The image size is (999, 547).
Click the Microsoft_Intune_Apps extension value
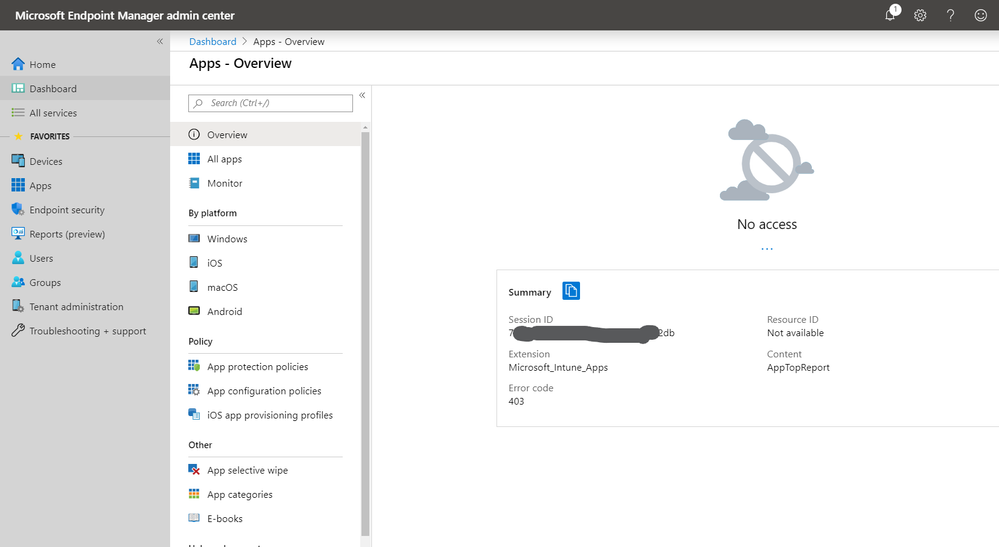[558, 367]
